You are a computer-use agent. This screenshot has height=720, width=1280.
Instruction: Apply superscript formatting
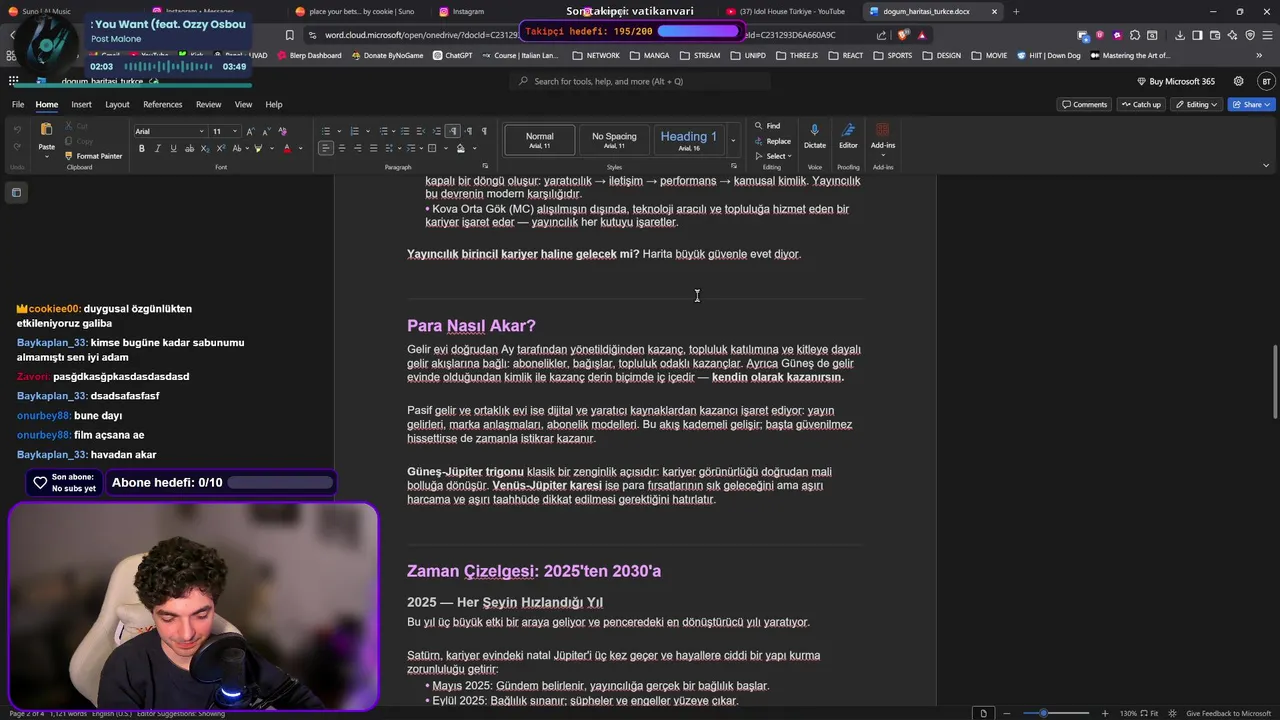[x=221, y=148]
